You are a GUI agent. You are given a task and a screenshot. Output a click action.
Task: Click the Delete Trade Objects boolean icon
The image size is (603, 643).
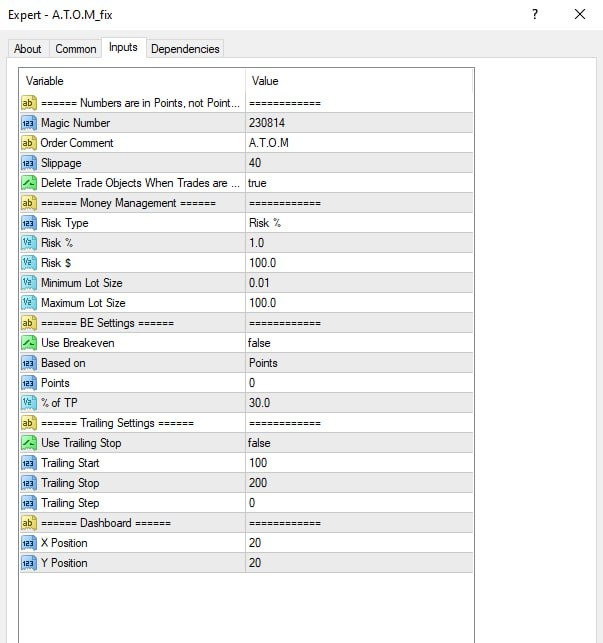pyautogui.click(x=29, y=183)
